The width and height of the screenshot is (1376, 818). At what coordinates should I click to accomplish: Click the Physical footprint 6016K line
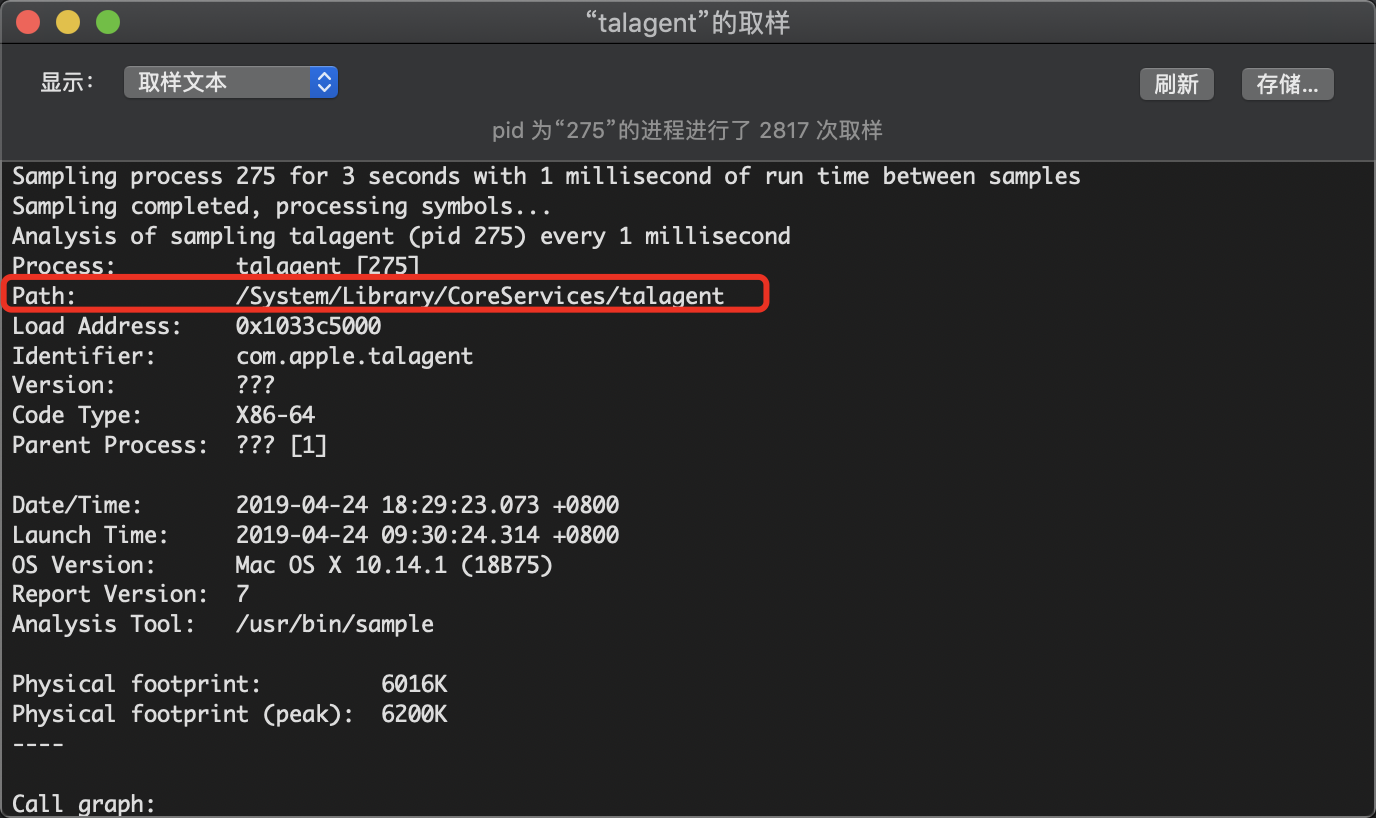(229, 684)
